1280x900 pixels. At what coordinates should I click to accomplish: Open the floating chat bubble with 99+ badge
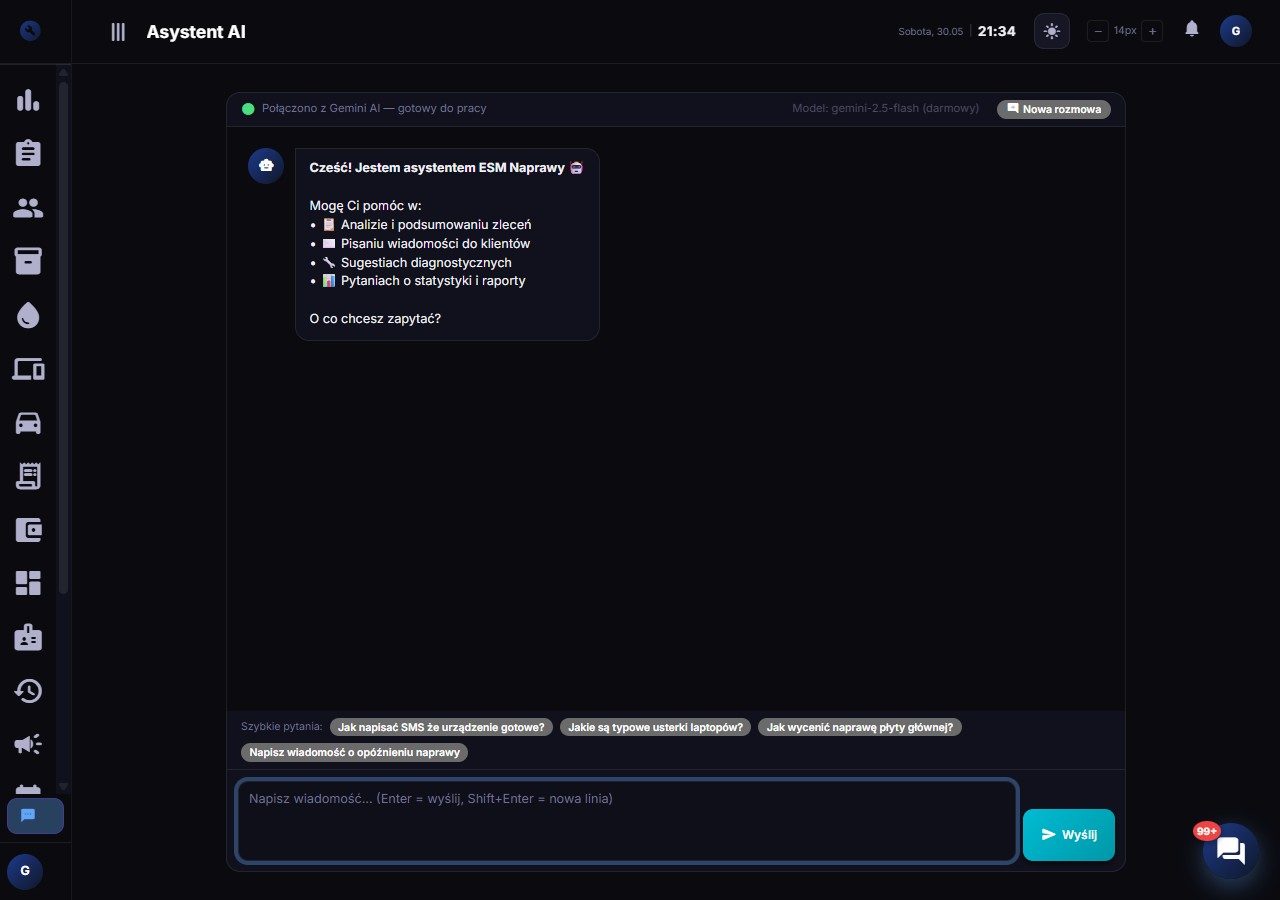coord(1231,851)
